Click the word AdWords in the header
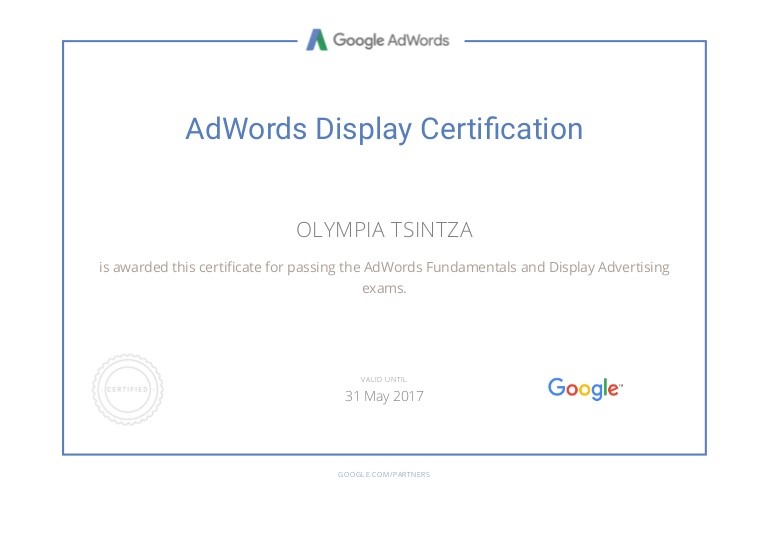The width and height of the screenshot is (768, 544). (419, 40)
